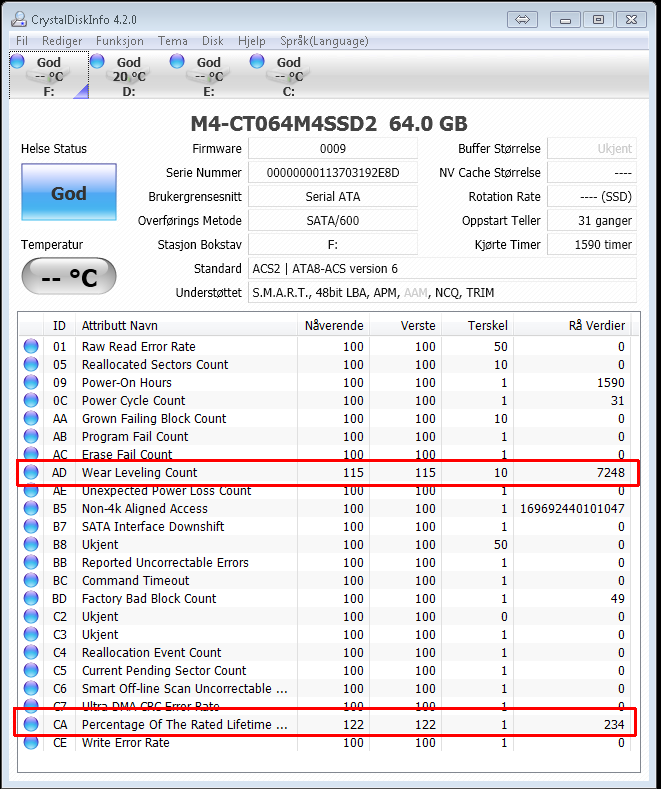Click the CrystalDiskInfo title bar icon
661x789 pixels.
tap(19, 19)
